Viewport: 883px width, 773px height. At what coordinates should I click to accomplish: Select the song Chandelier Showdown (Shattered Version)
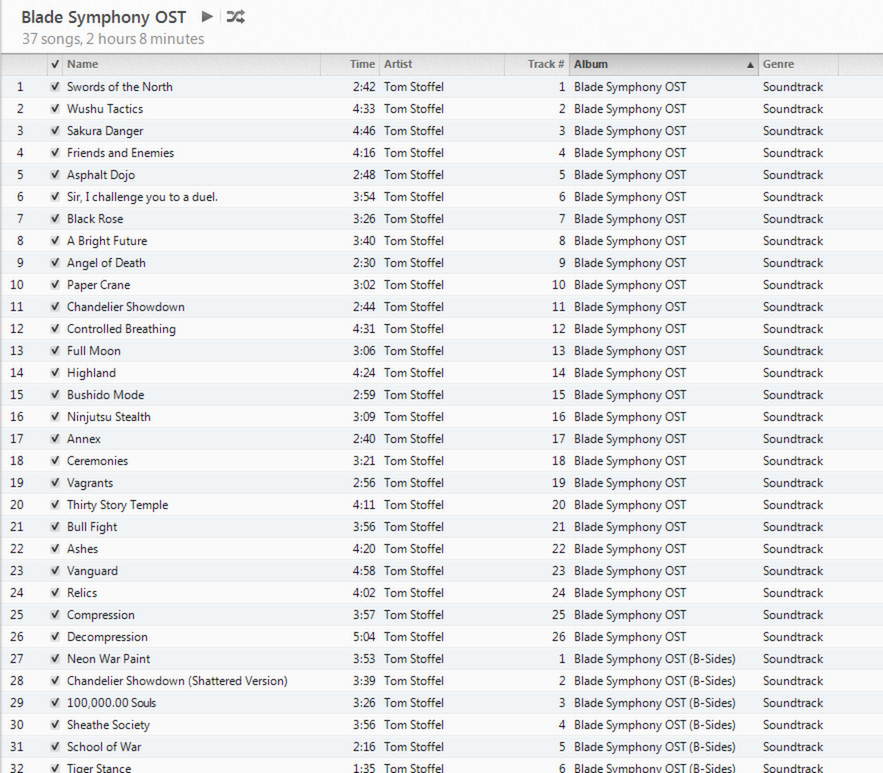click(x=177, y=681)
